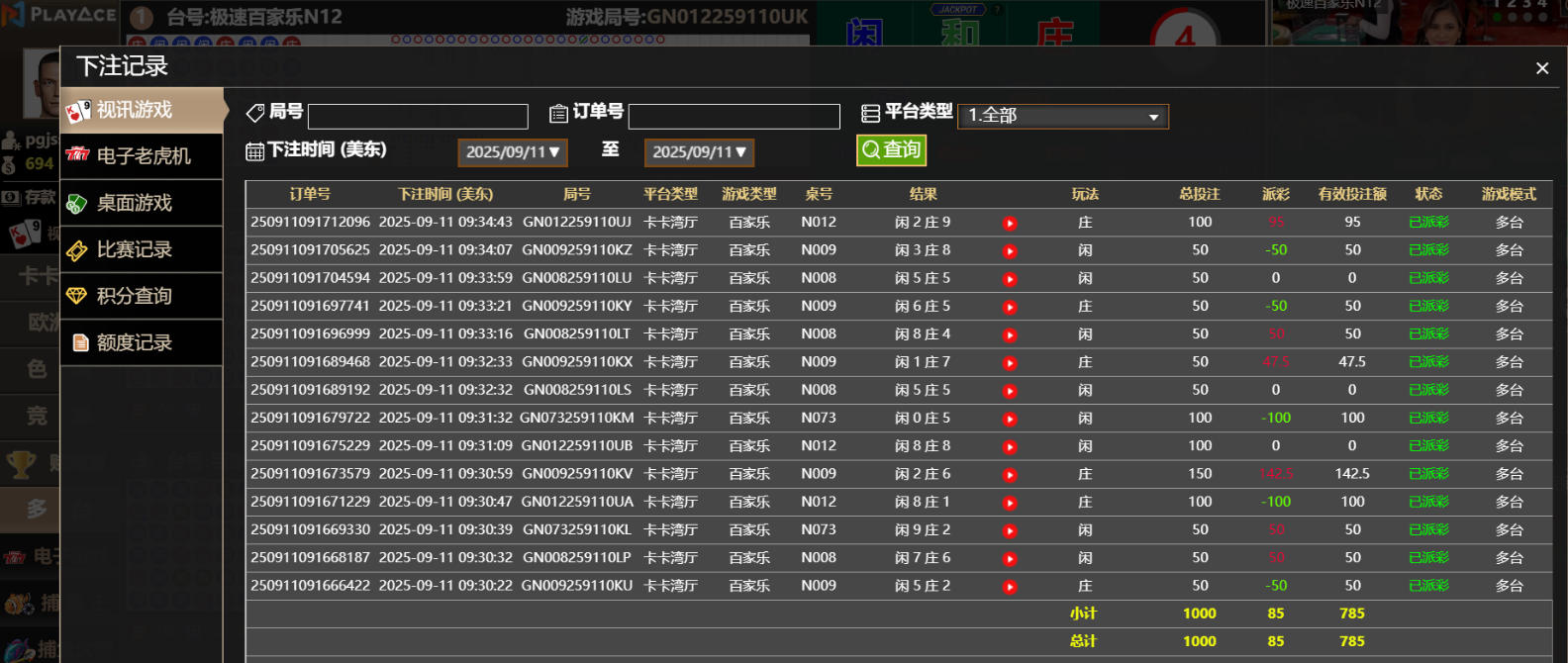This screenshot has width=1568, height=663.
Task: Go to 比赛记录 in the sidebar
Action: click(142, 249)
